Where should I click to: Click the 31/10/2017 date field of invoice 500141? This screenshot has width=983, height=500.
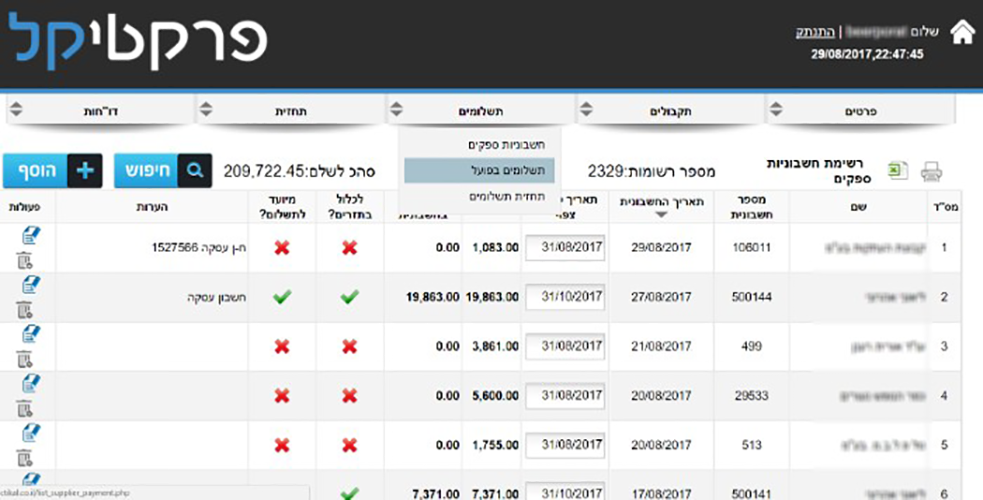(x=565, y=492)
